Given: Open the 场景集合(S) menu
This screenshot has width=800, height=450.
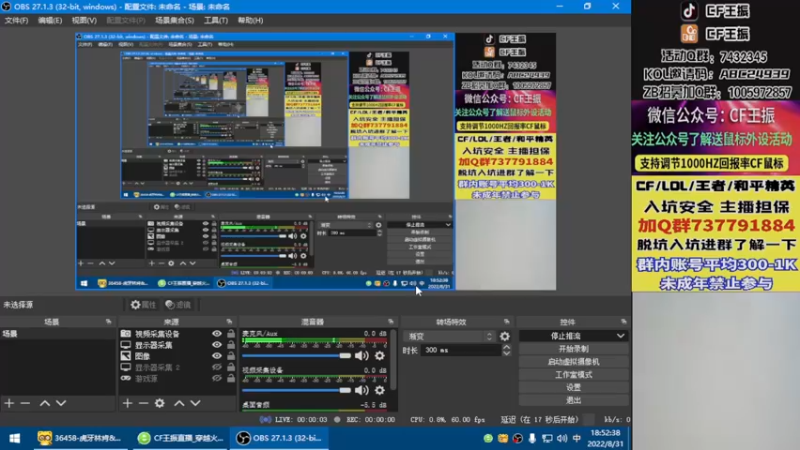Looking at the screenshot, I should pos(174,20).
